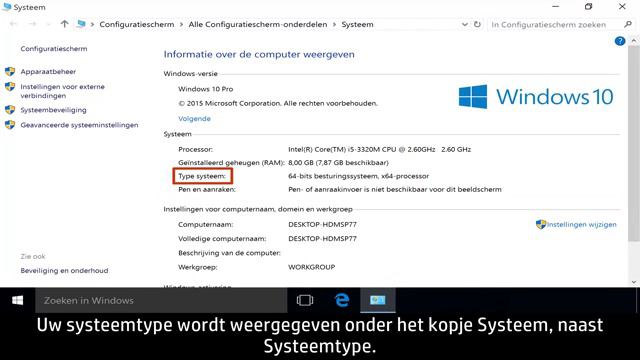Restore down the Systeem window
The image size is (640, 360).
coord(588,7)
